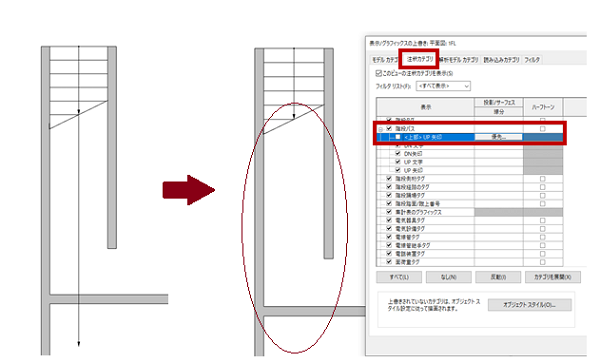Uncheck the 階段パス visibility checkbox
The width and height of the screenshot is (600, 363).
click(x=389, y=129)
